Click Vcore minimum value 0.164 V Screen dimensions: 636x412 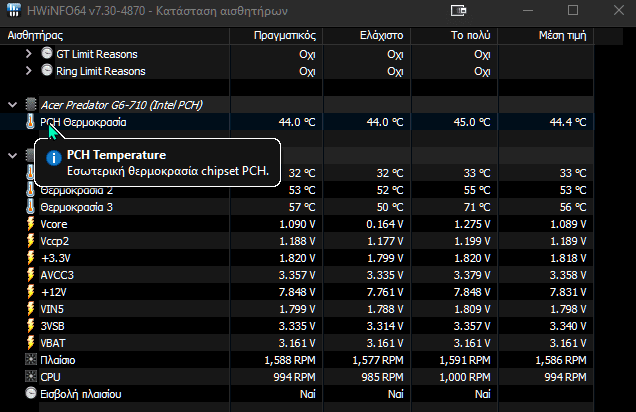coord(385,224)
